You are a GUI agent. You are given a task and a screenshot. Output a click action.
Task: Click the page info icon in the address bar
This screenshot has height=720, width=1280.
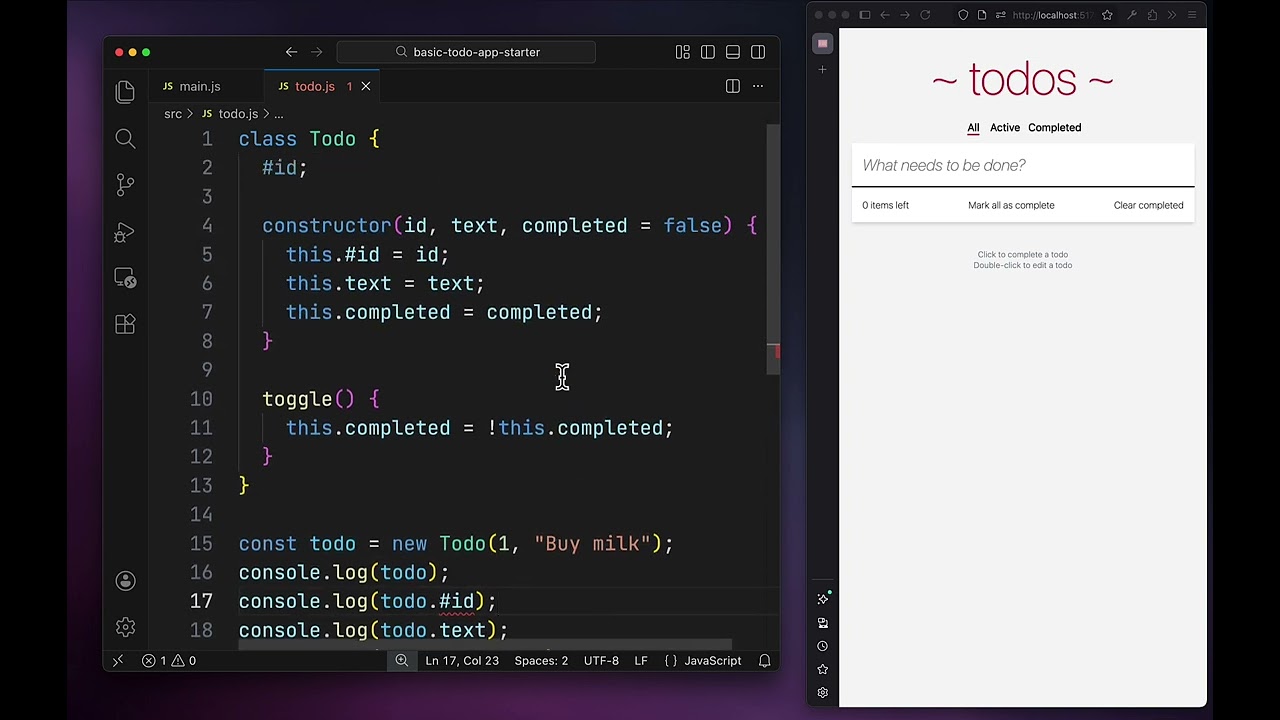[x=982, y=15]
